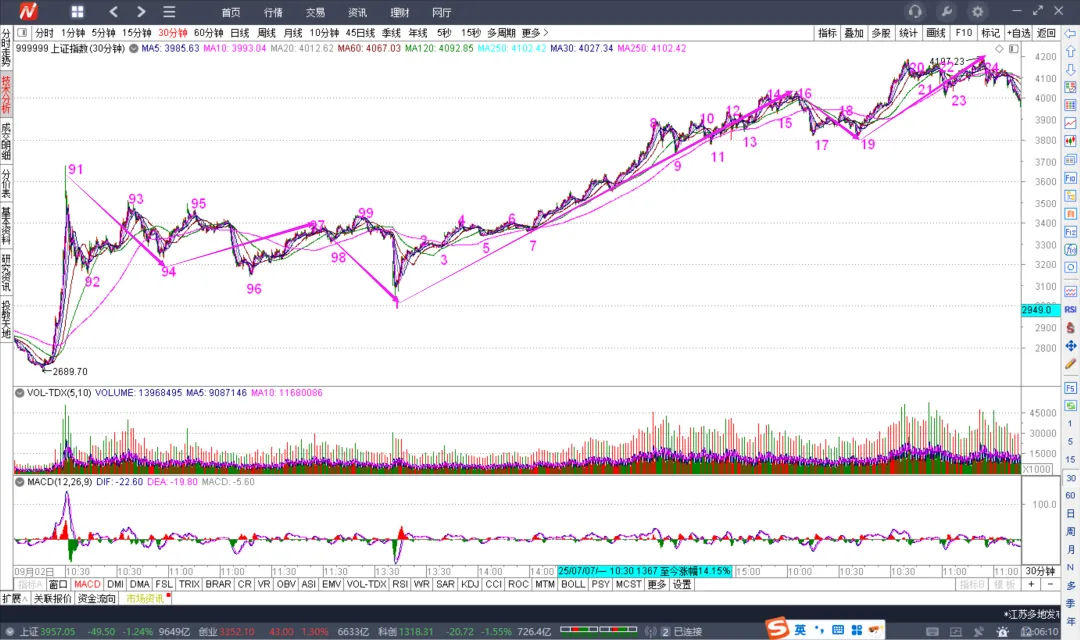
Task: Click the plus zoom button near time axis
Action: point(1031,584)
